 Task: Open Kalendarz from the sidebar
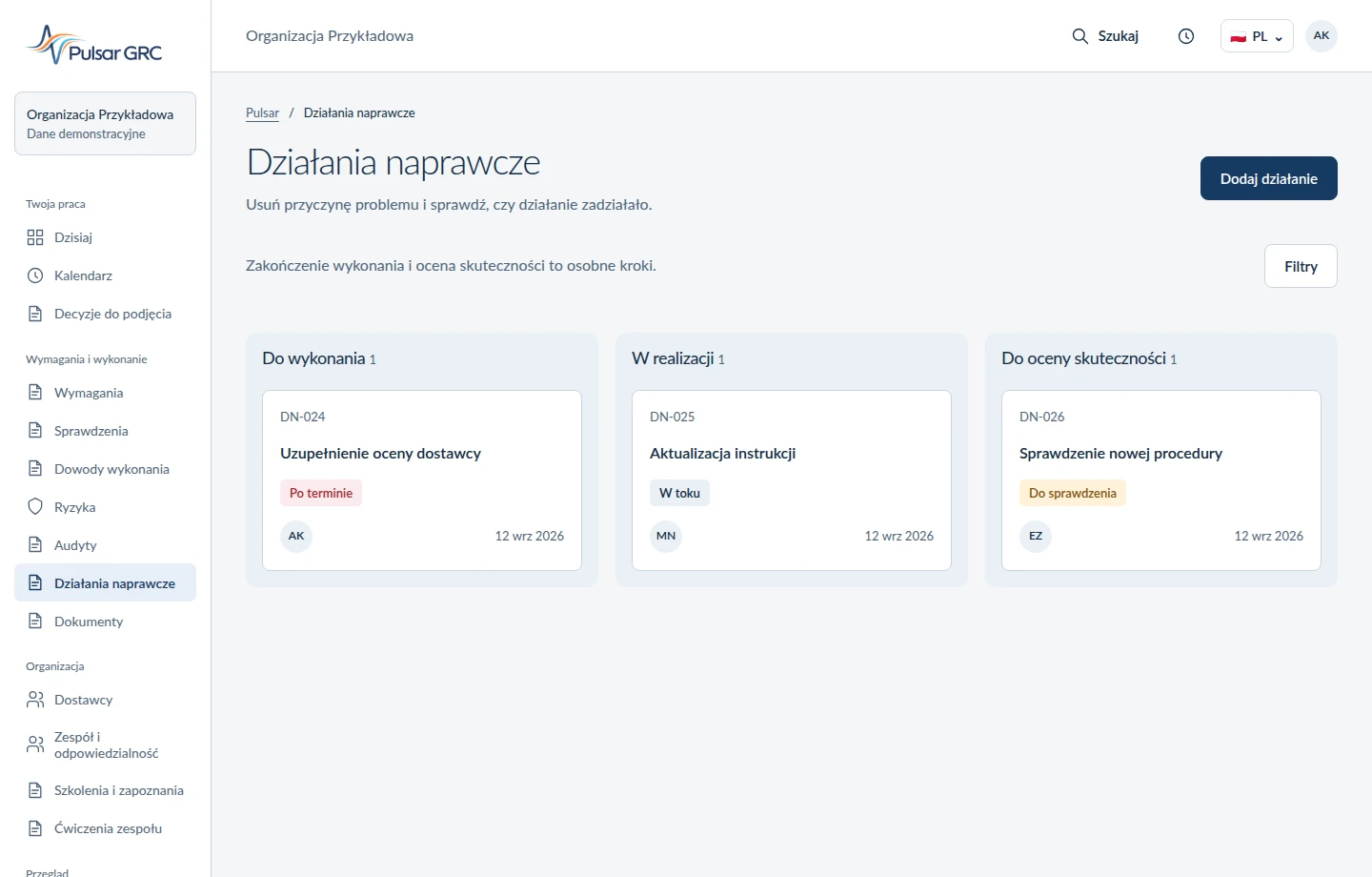105,275
